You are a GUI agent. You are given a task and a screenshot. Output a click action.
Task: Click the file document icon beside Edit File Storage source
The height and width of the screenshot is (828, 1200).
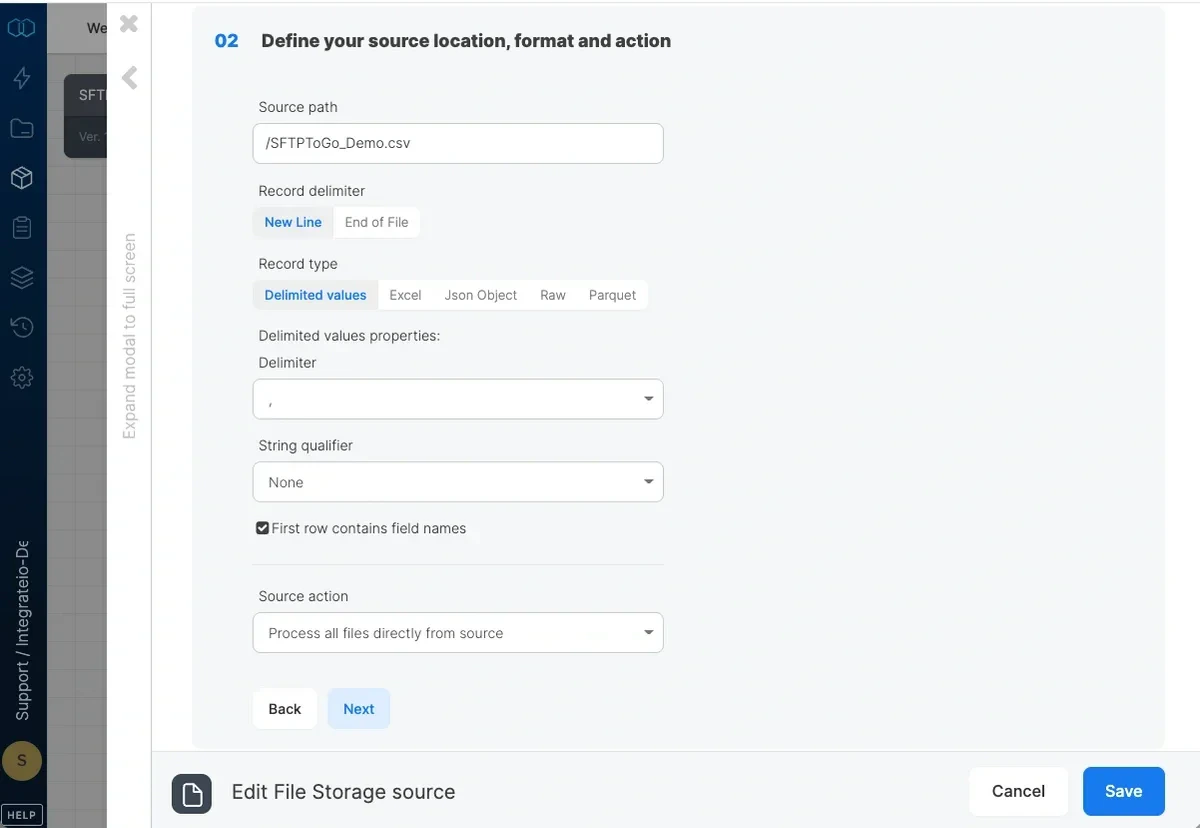(191, 794)
